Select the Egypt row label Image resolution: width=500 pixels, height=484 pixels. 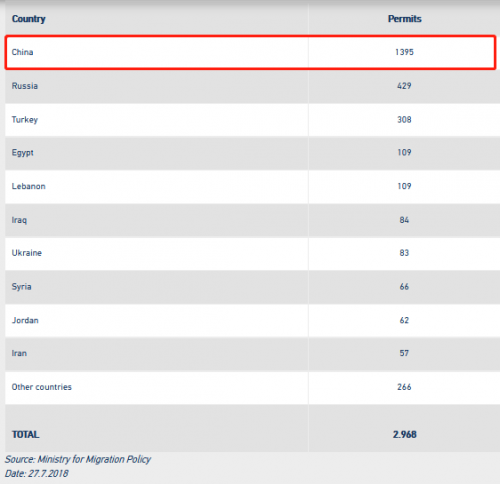(x=23, y=153)
